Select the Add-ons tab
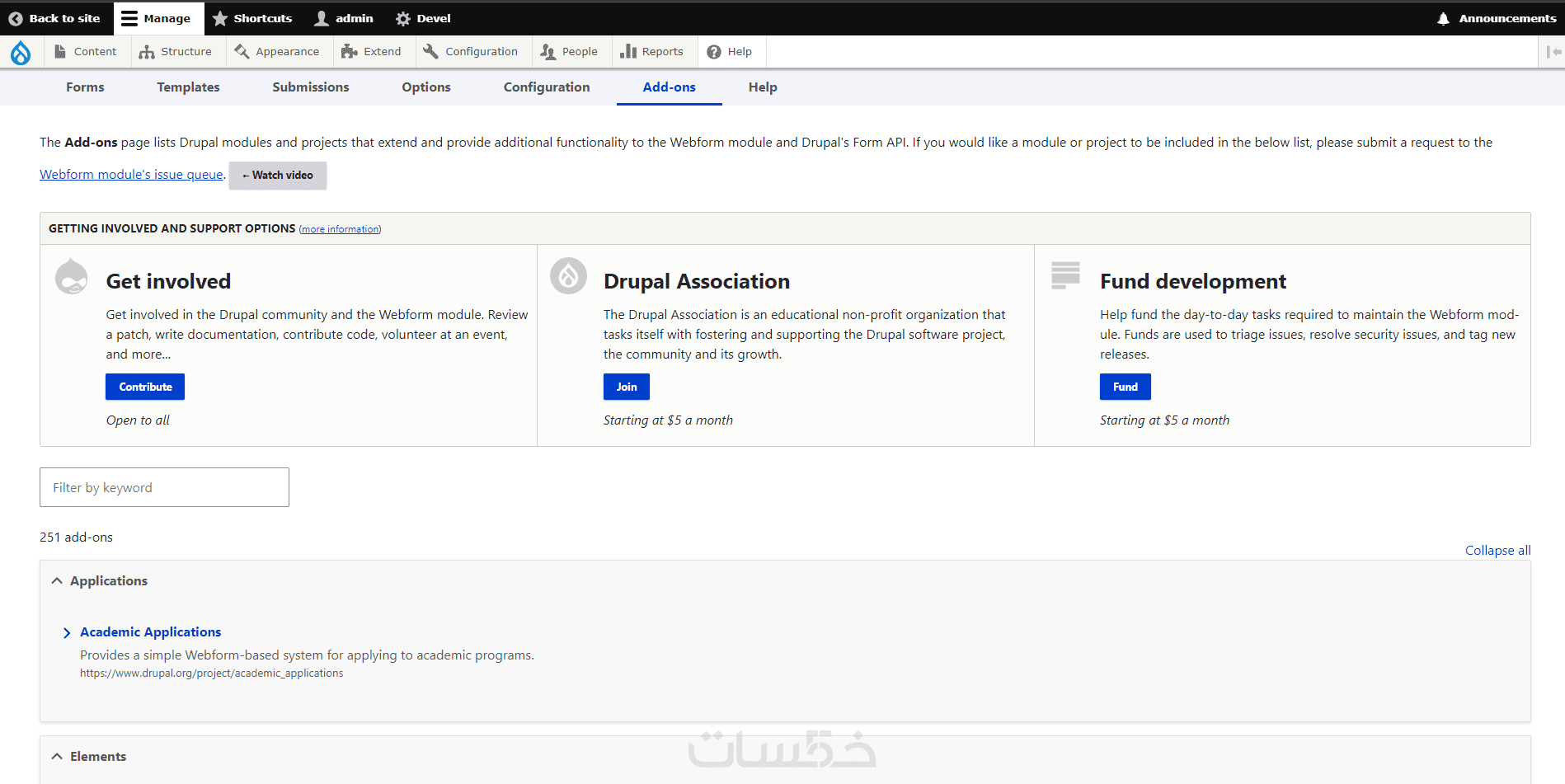1565x784 pixels. 670,87
